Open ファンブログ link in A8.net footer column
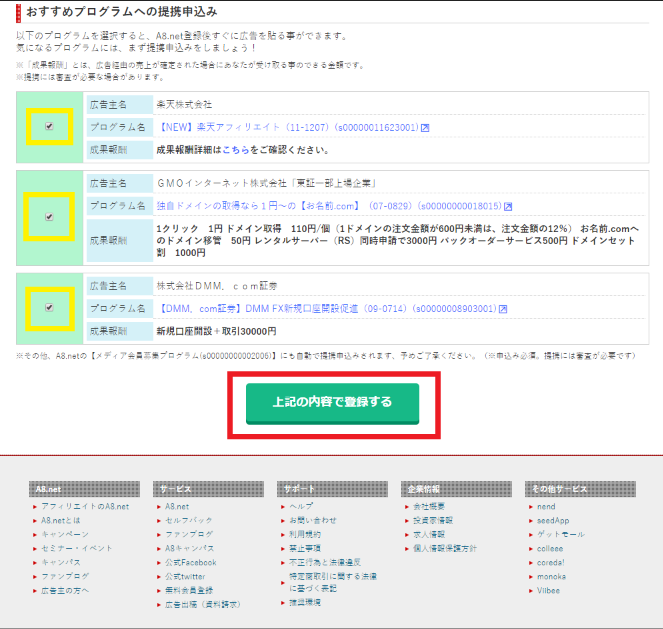 click(x=65, y=576)
